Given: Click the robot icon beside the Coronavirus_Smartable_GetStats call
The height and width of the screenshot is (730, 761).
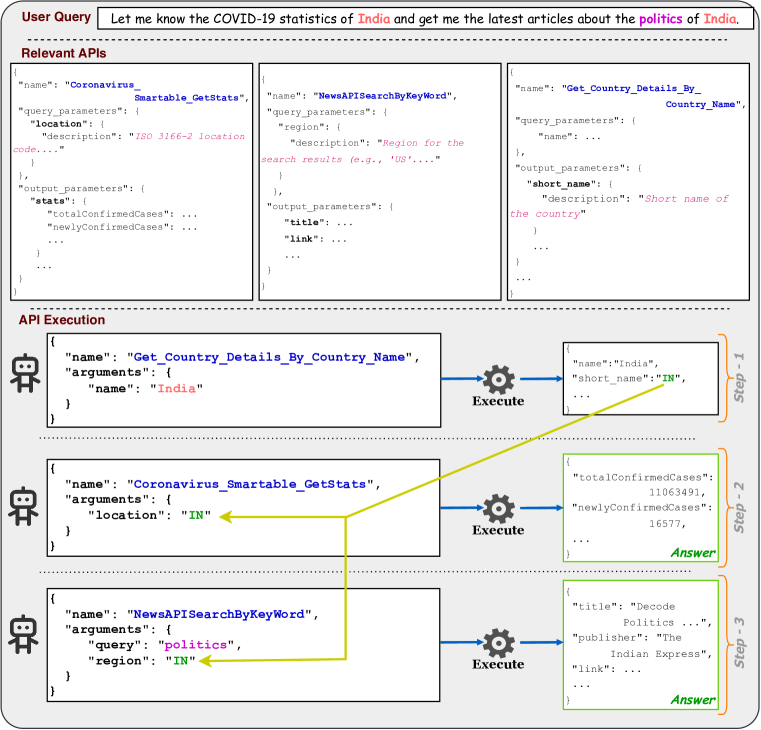Looking at the screenshot, I should [x=21, y=507].
